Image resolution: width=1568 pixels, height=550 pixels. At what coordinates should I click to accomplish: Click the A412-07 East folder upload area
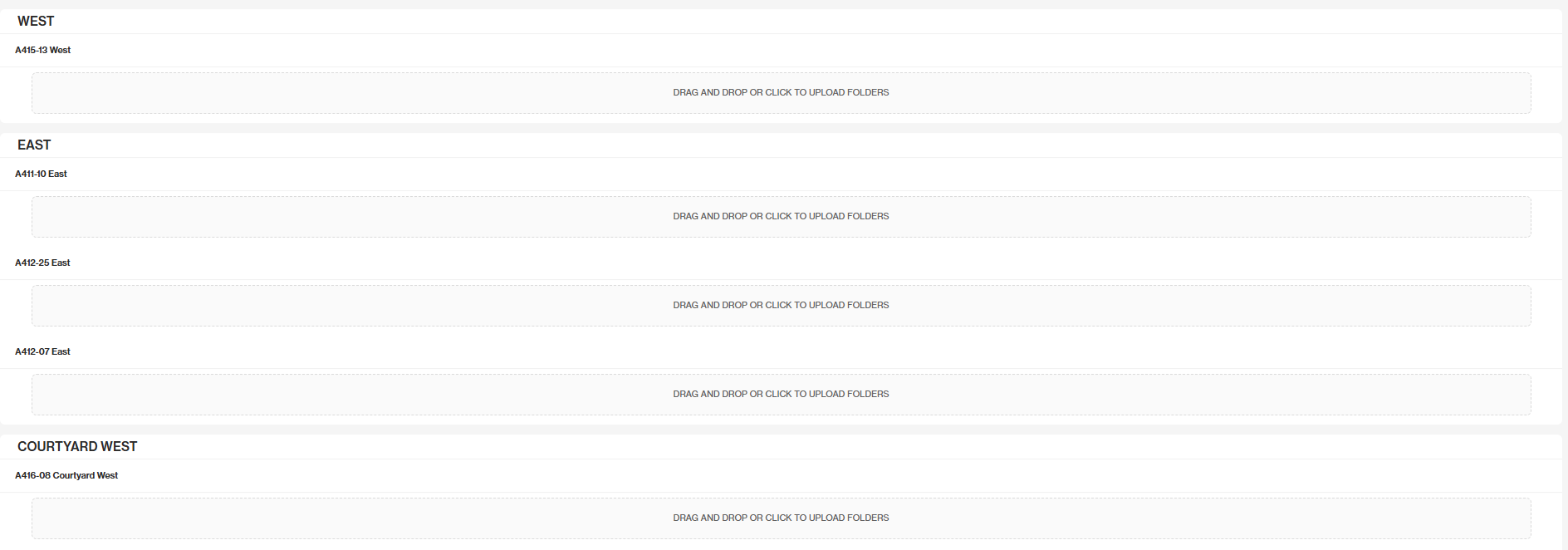[781, 395]
